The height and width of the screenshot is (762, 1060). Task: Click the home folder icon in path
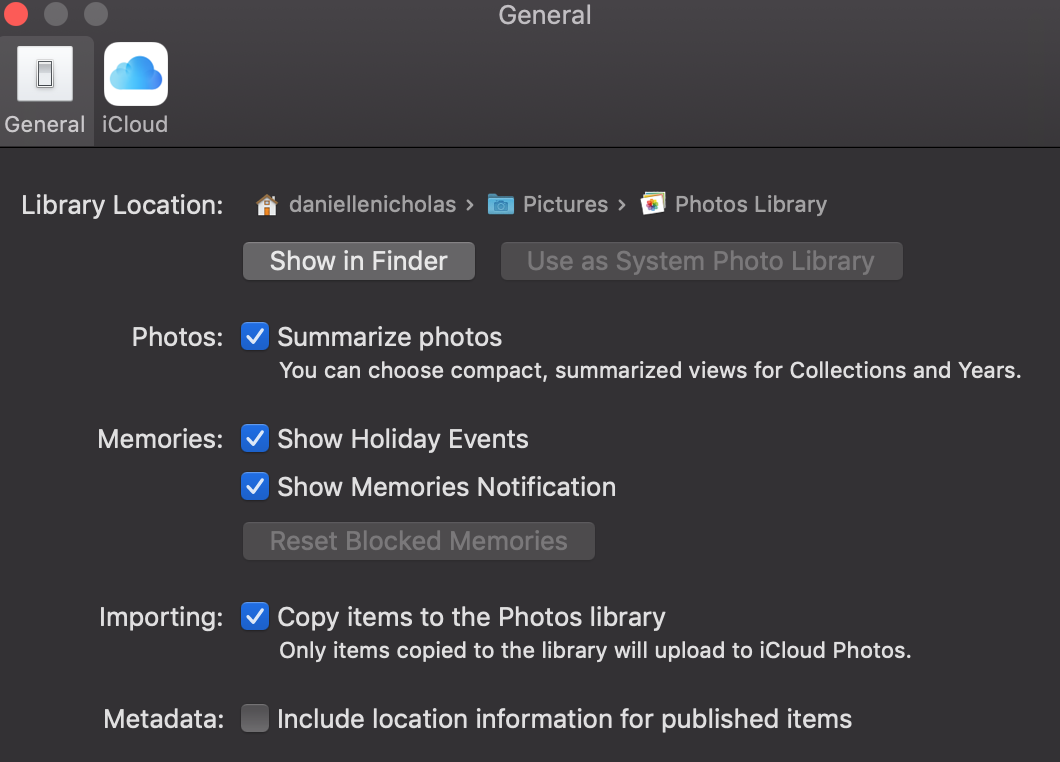(x=266, y=205)
